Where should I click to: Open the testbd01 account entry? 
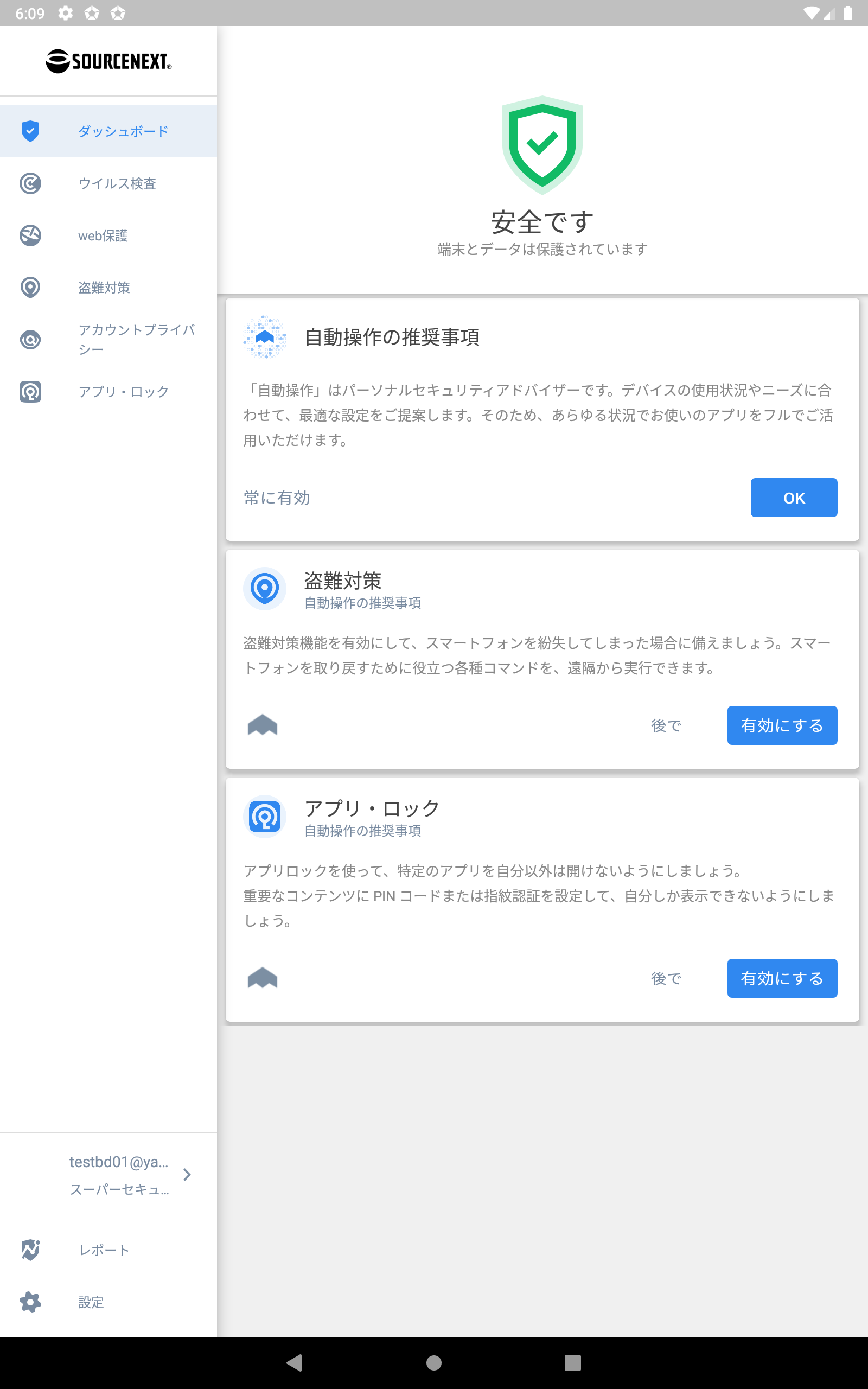(108, 1175)
